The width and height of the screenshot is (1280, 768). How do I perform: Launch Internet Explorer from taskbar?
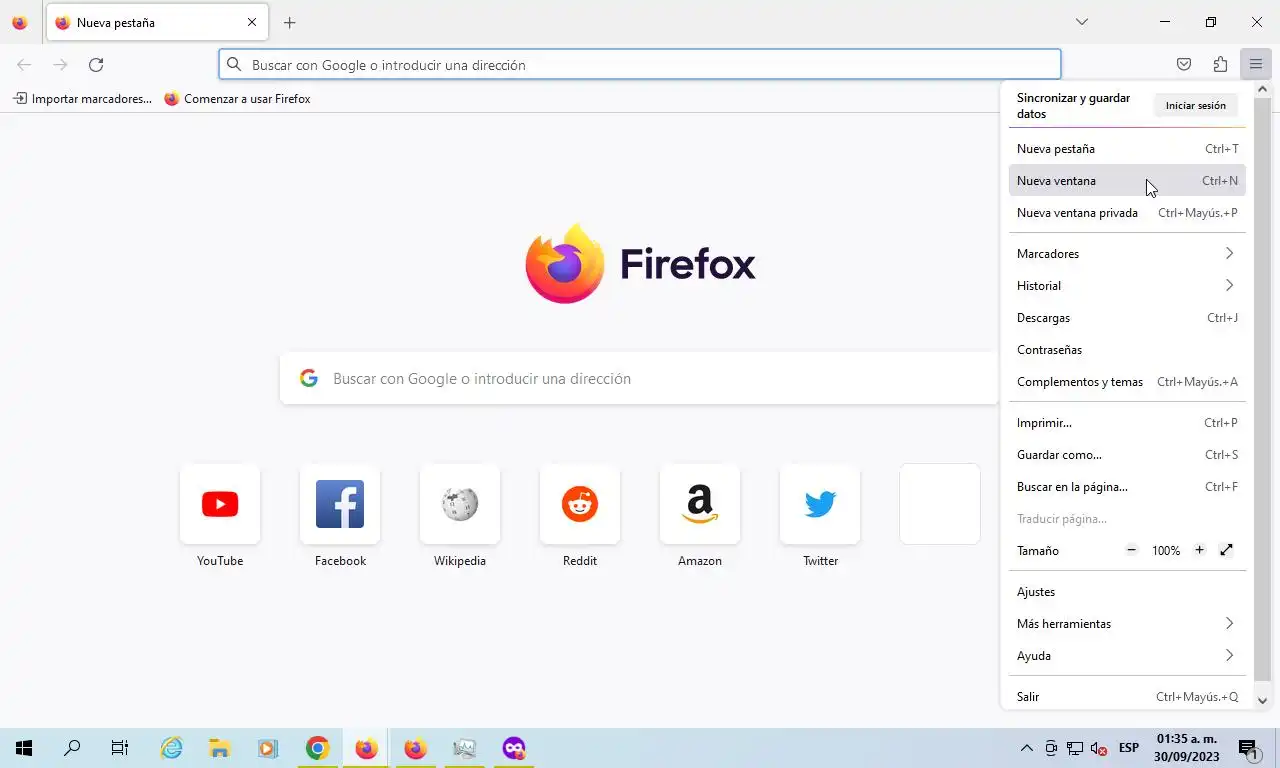coord(172,748)
